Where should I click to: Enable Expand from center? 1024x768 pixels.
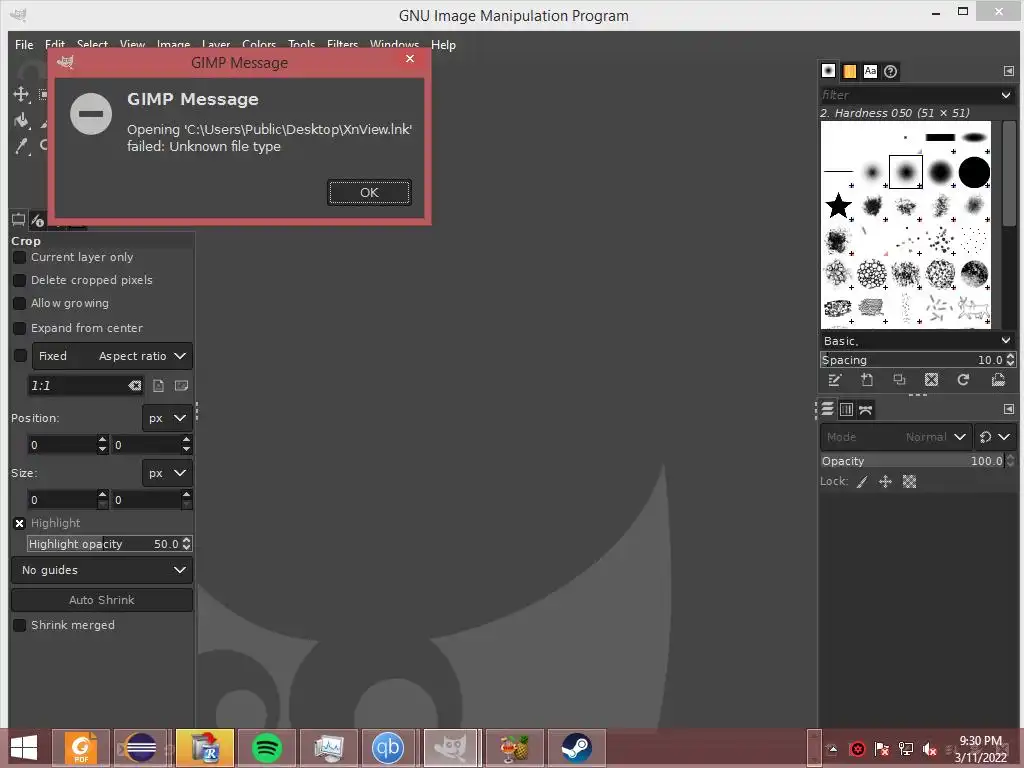pyautogui.click(x=20, y=328)
